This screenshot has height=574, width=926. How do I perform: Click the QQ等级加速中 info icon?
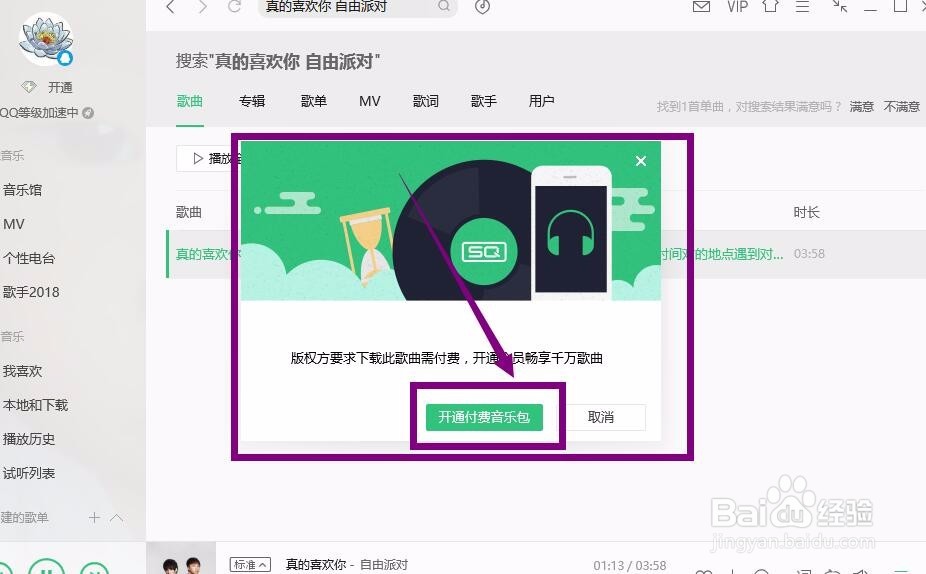point(88,112)
